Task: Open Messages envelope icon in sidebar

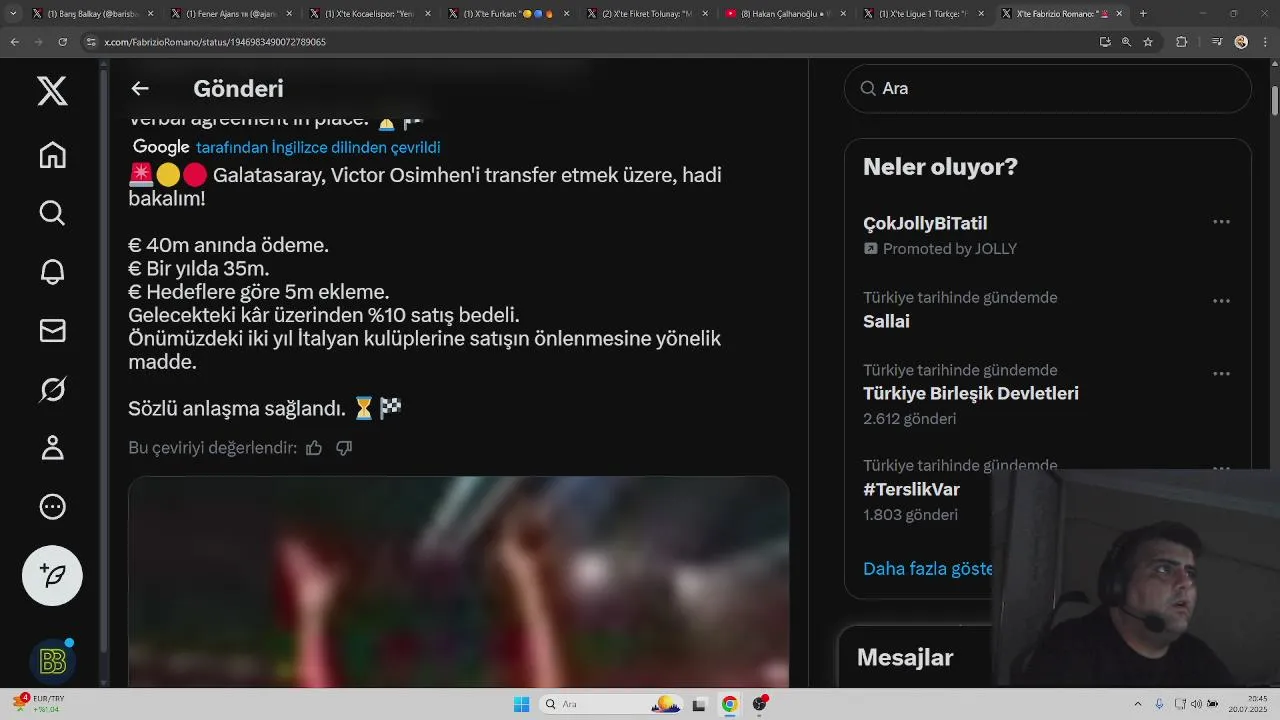Action: 52,331
